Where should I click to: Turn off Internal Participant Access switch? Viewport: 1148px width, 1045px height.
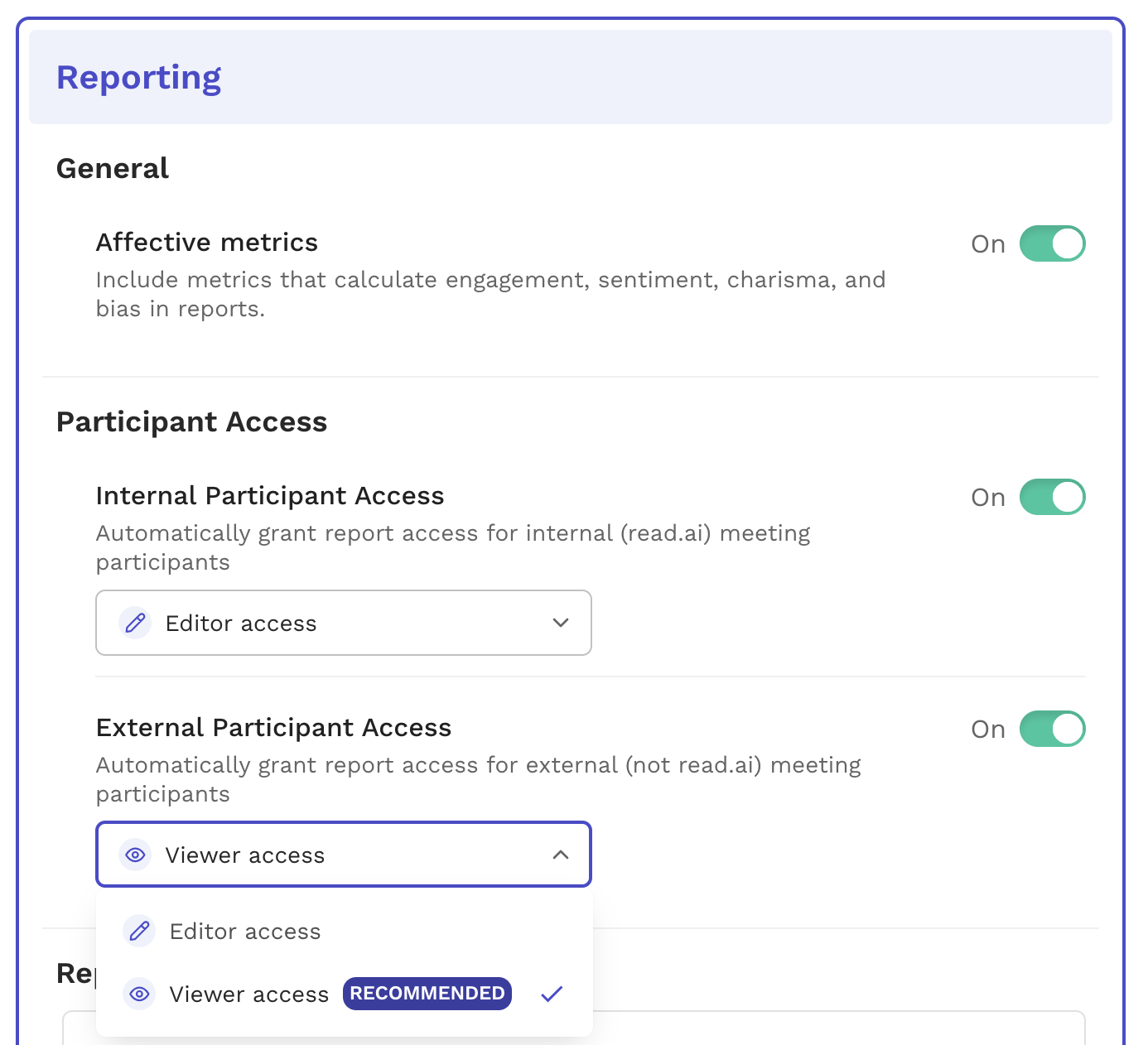pyautogui.click(x=1052, y=497)
